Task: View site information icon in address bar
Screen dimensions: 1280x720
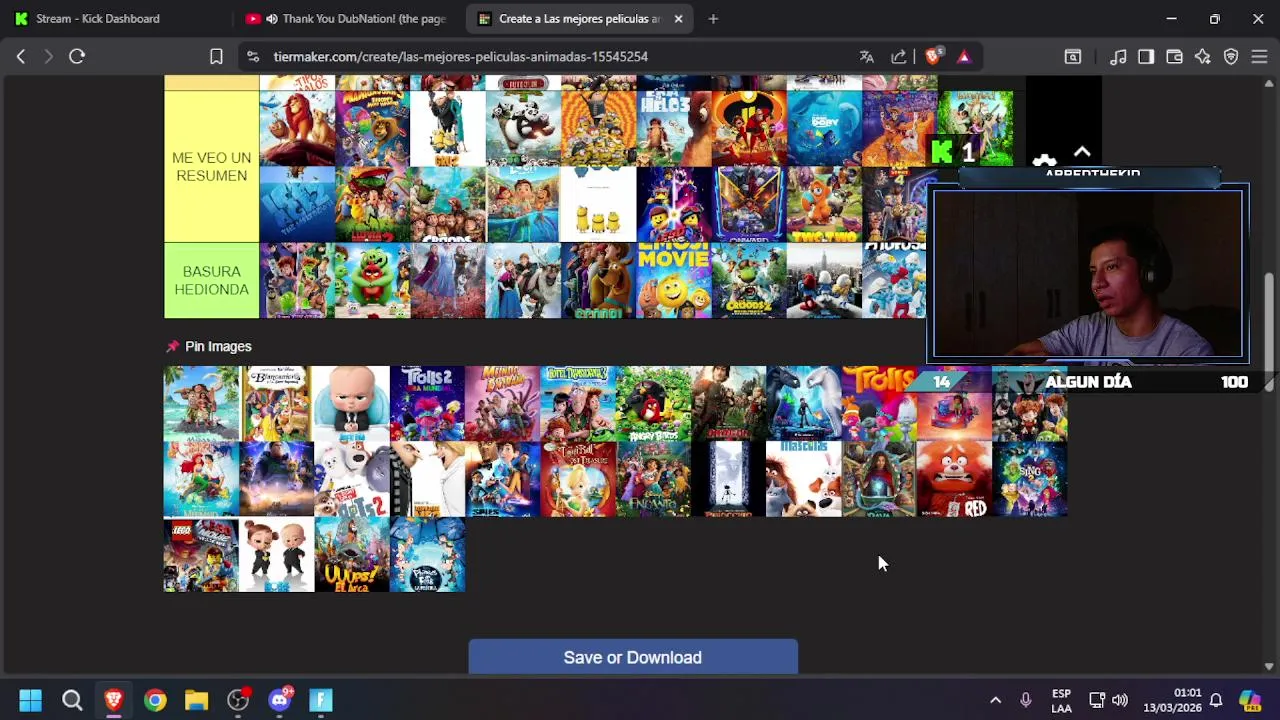Action: tap(253, 57)
